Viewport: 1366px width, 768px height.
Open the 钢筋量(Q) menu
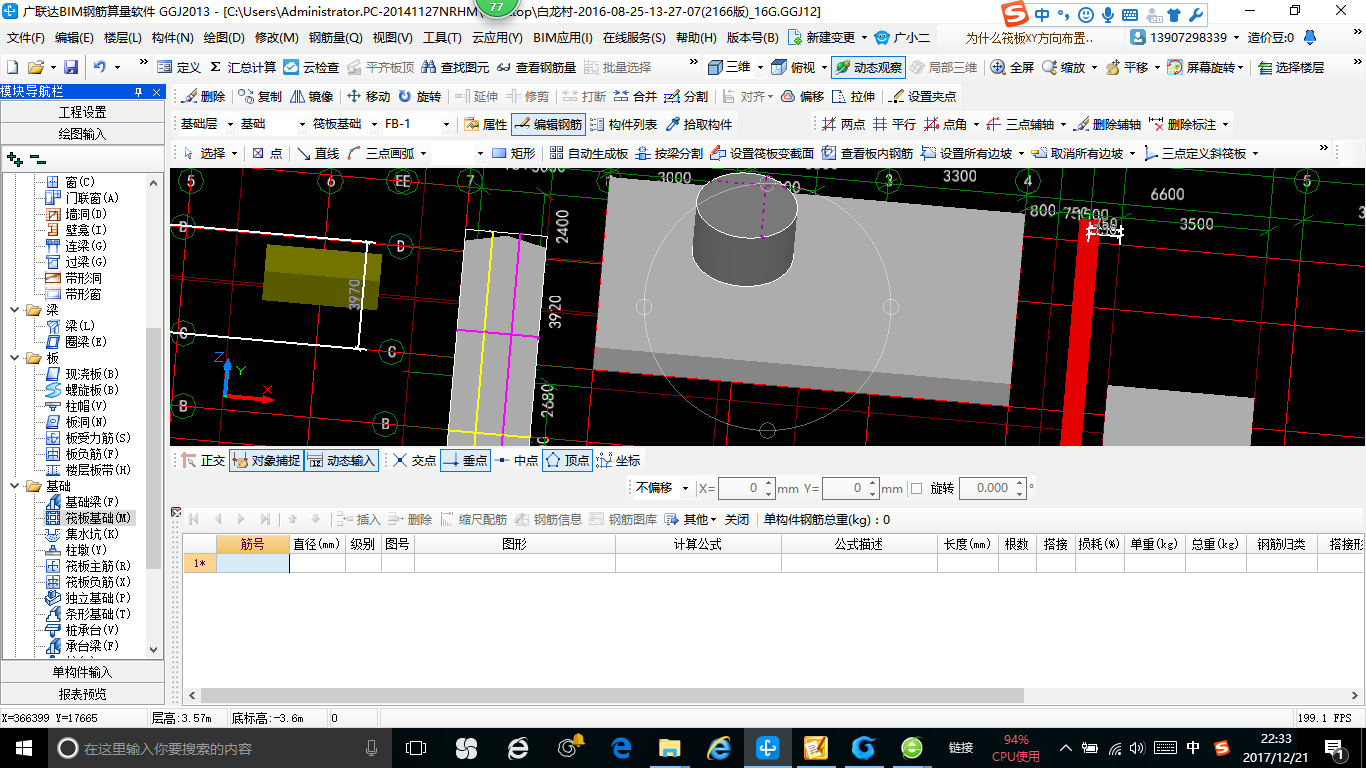click(x=335, y=38)
